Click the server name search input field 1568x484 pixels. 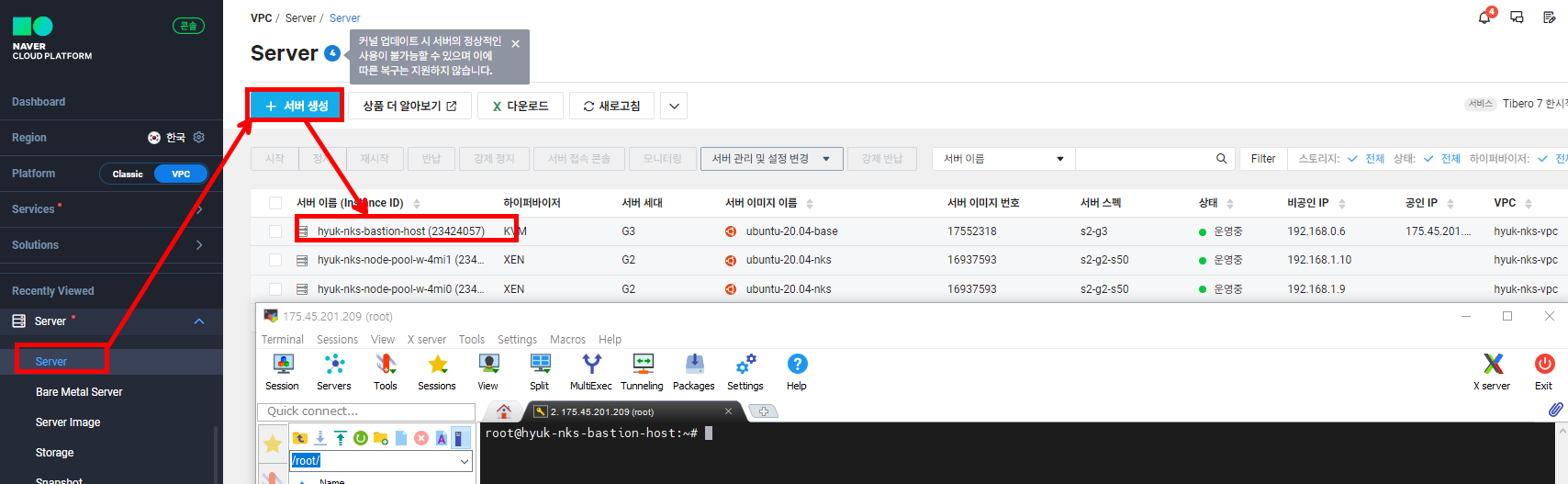1144,159
